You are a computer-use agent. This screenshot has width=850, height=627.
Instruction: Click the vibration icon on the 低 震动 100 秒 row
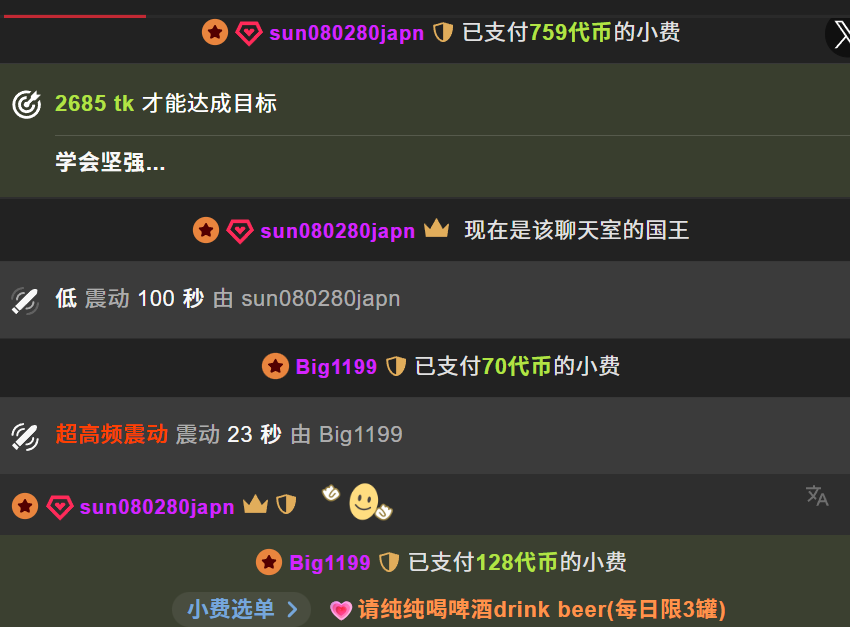(25, 300)
